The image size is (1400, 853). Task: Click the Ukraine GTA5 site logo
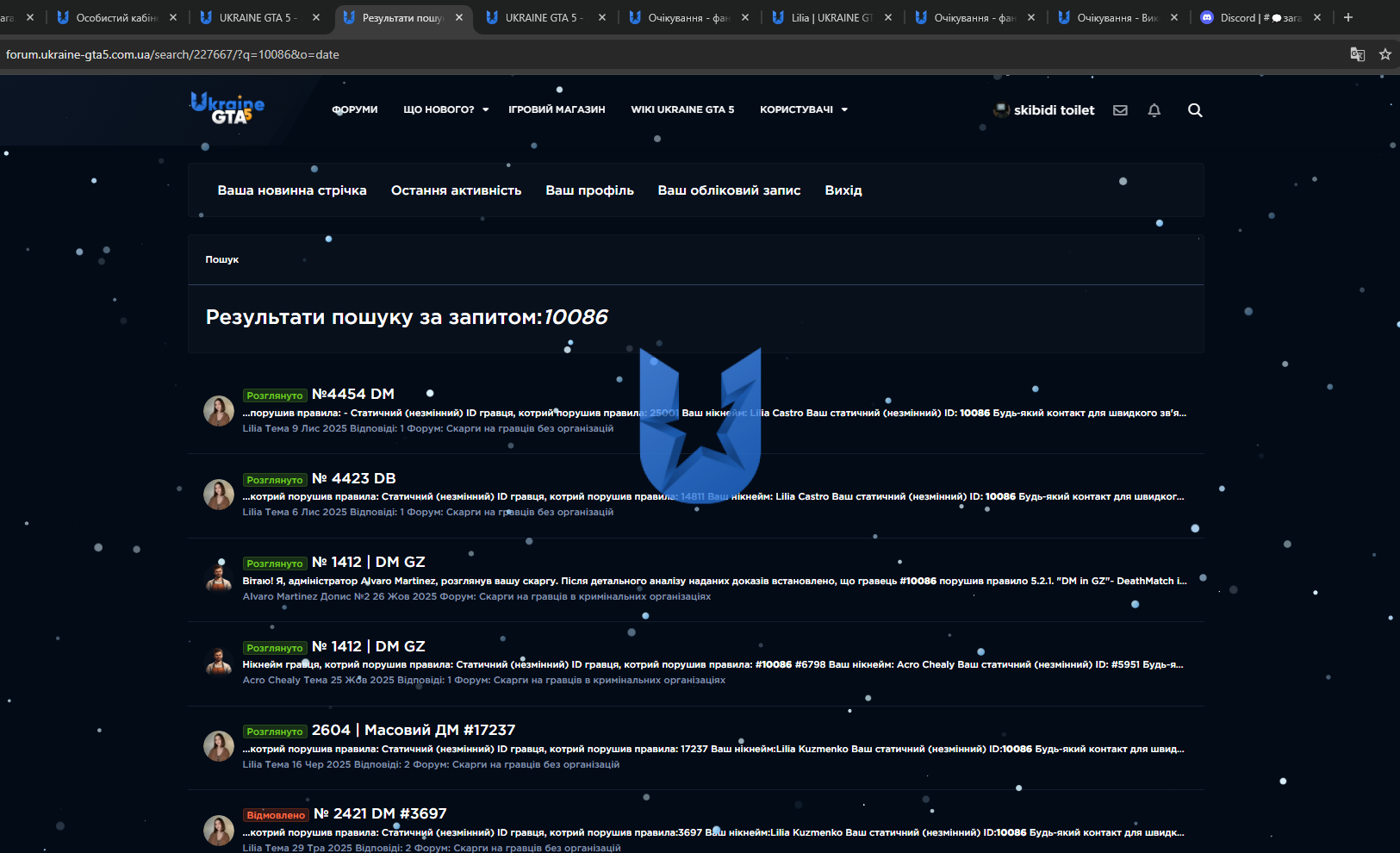(227, 109)
